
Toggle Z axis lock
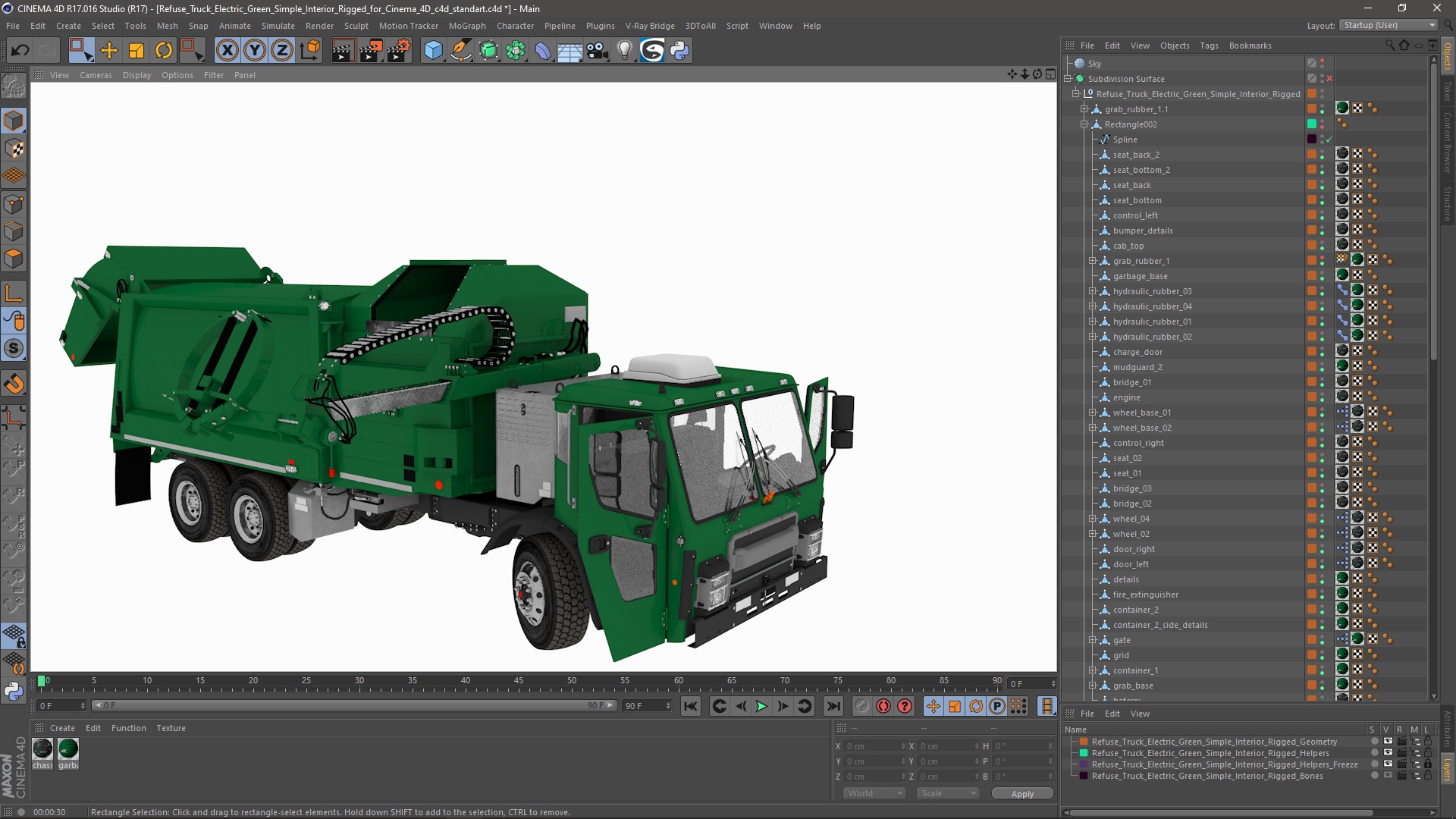(282, 51)
